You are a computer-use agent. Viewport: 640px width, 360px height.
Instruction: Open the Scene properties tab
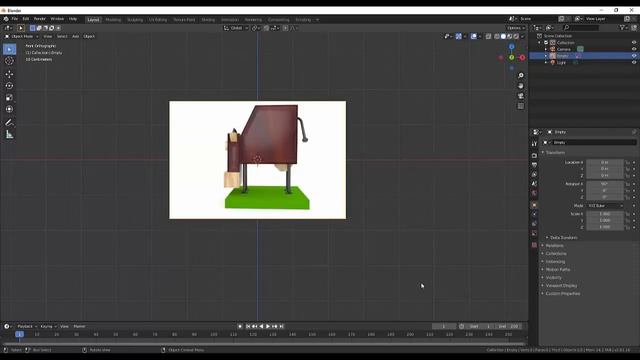[534, 184]
